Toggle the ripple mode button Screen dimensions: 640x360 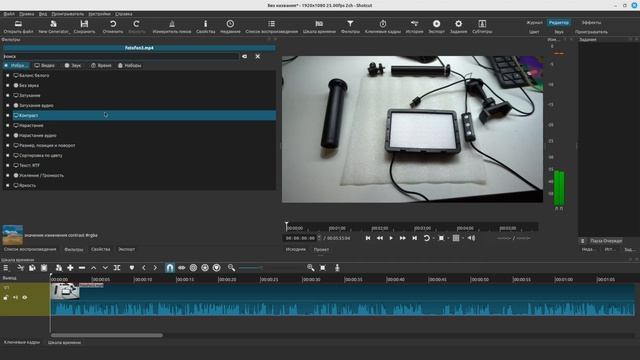(193, 268)
